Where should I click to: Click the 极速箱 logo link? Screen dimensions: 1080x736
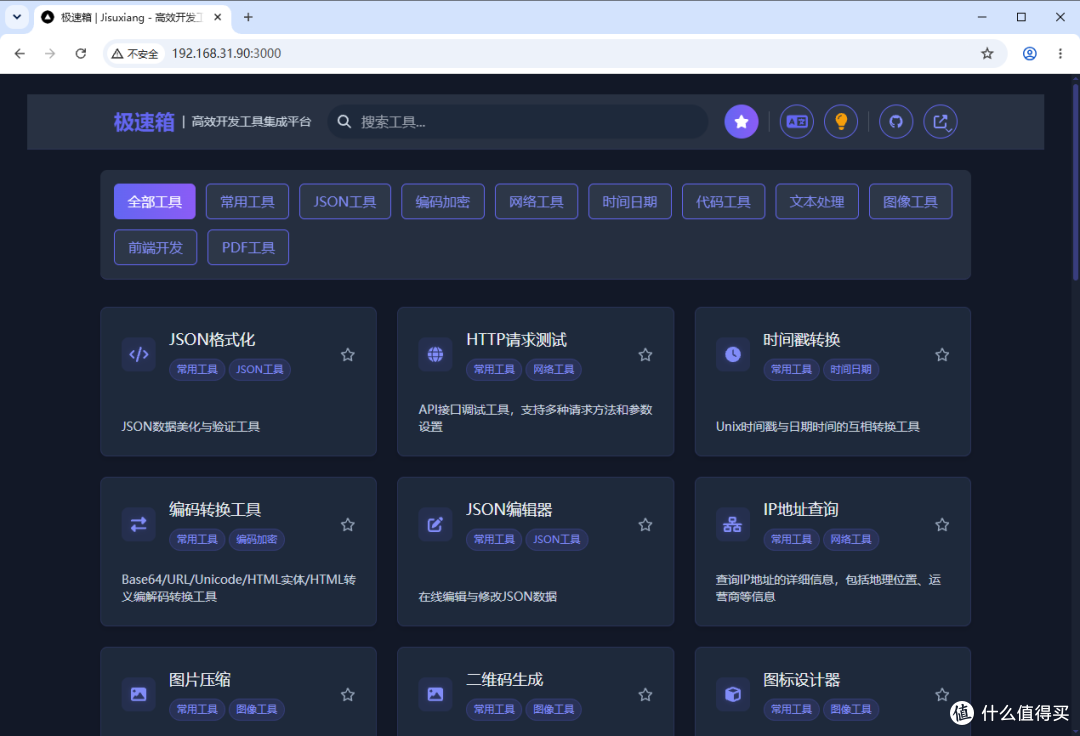[144, 122]
